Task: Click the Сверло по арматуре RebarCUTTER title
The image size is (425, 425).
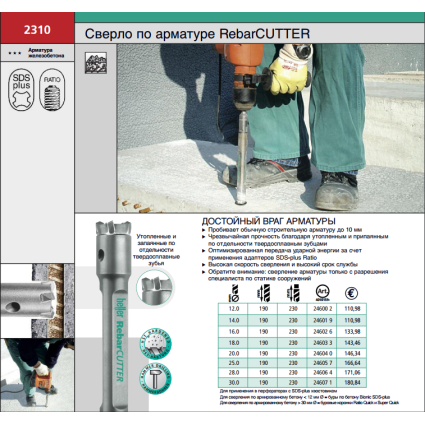Action: click(x=197, y=34)
